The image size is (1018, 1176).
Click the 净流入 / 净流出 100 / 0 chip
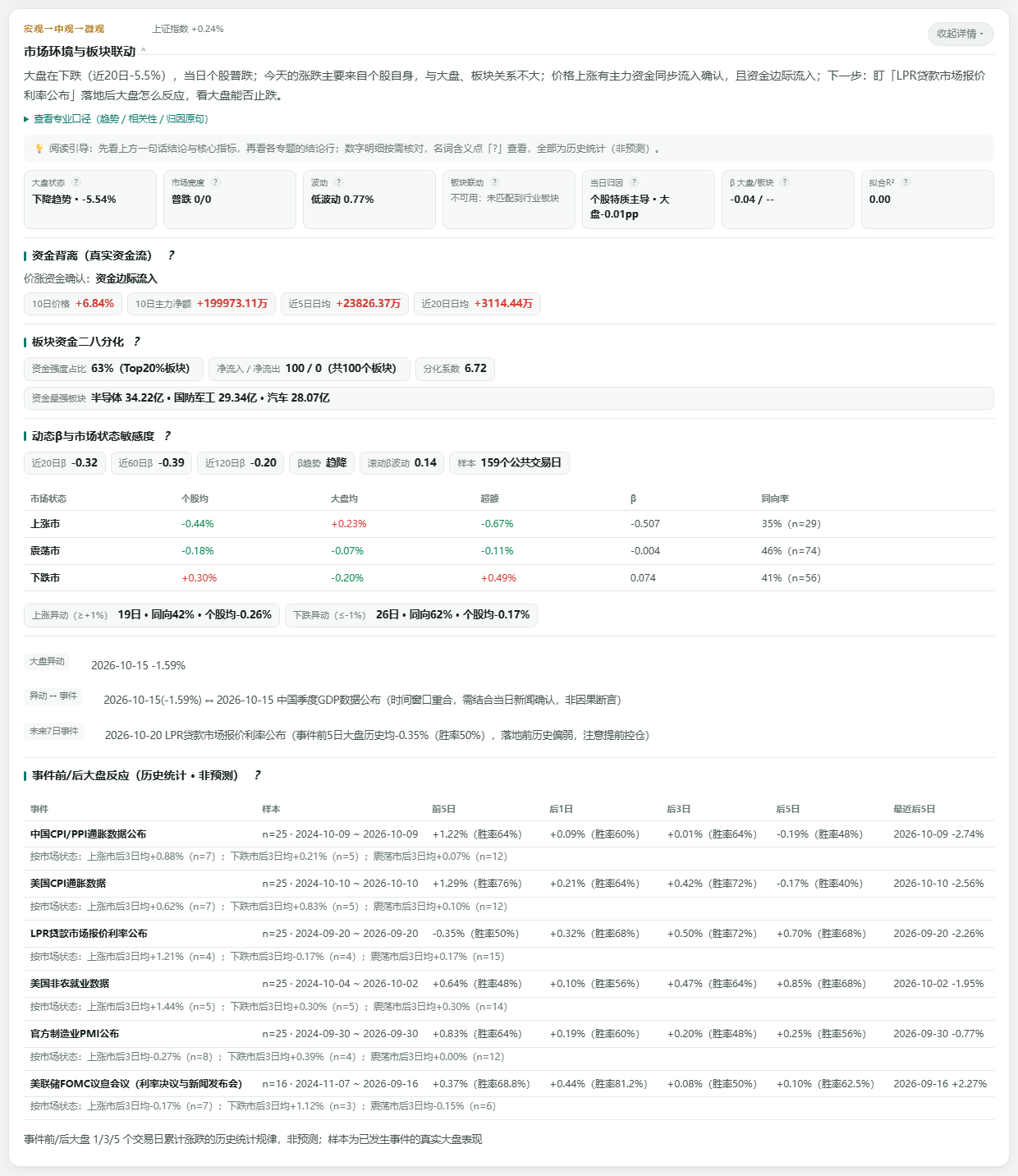pos(310,369)
